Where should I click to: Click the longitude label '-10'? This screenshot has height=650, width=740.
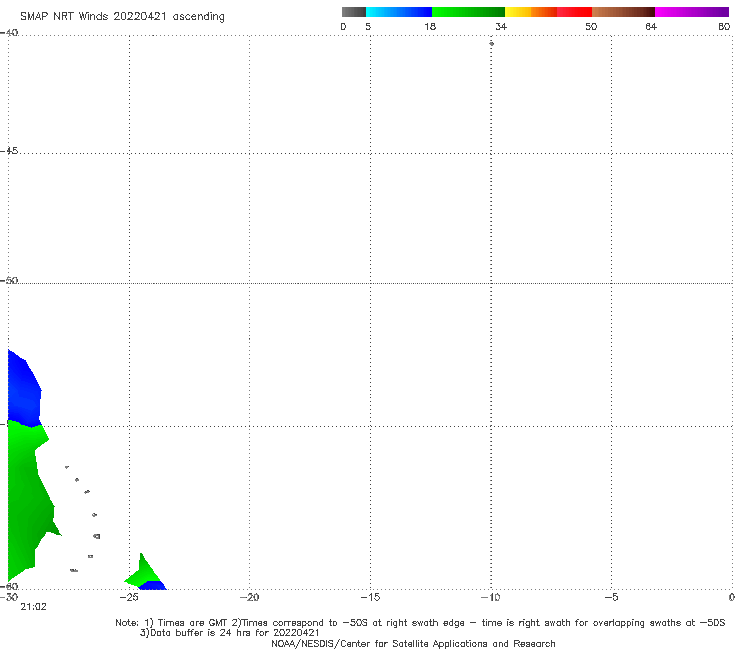click(490, 597)
